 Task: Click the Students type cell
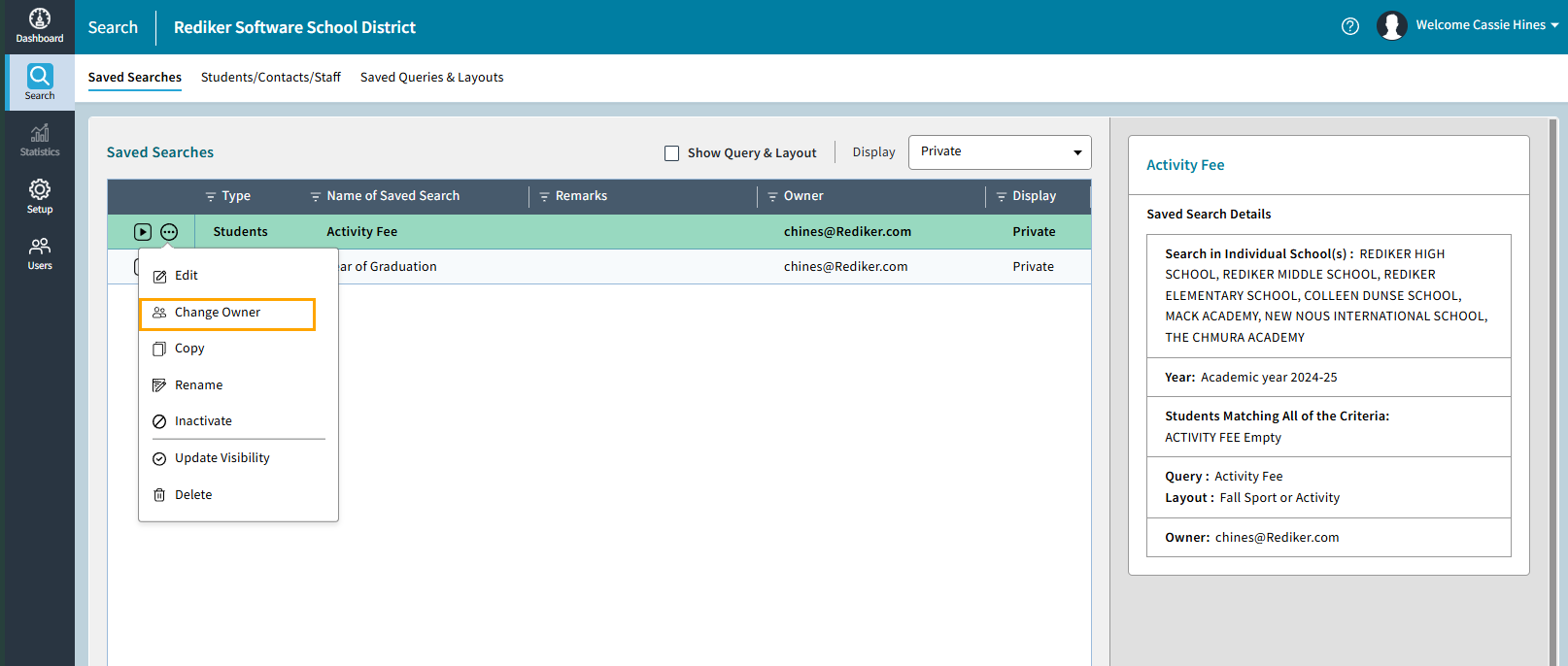click(x=240, y=232)
